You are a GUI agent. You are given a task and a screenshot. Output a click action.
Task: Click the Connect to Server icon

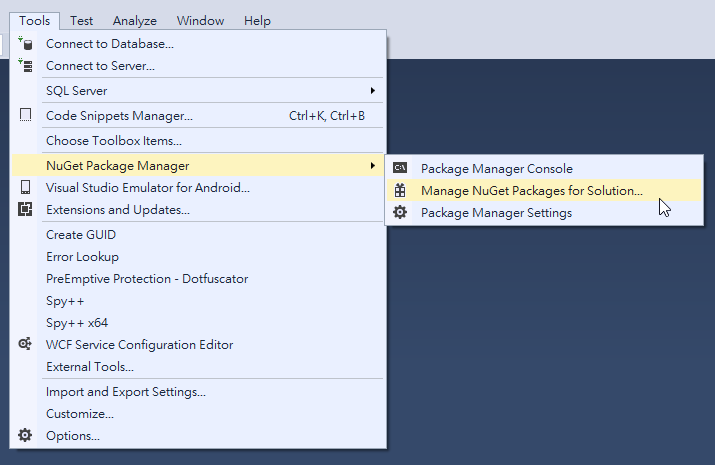point(26,66)
